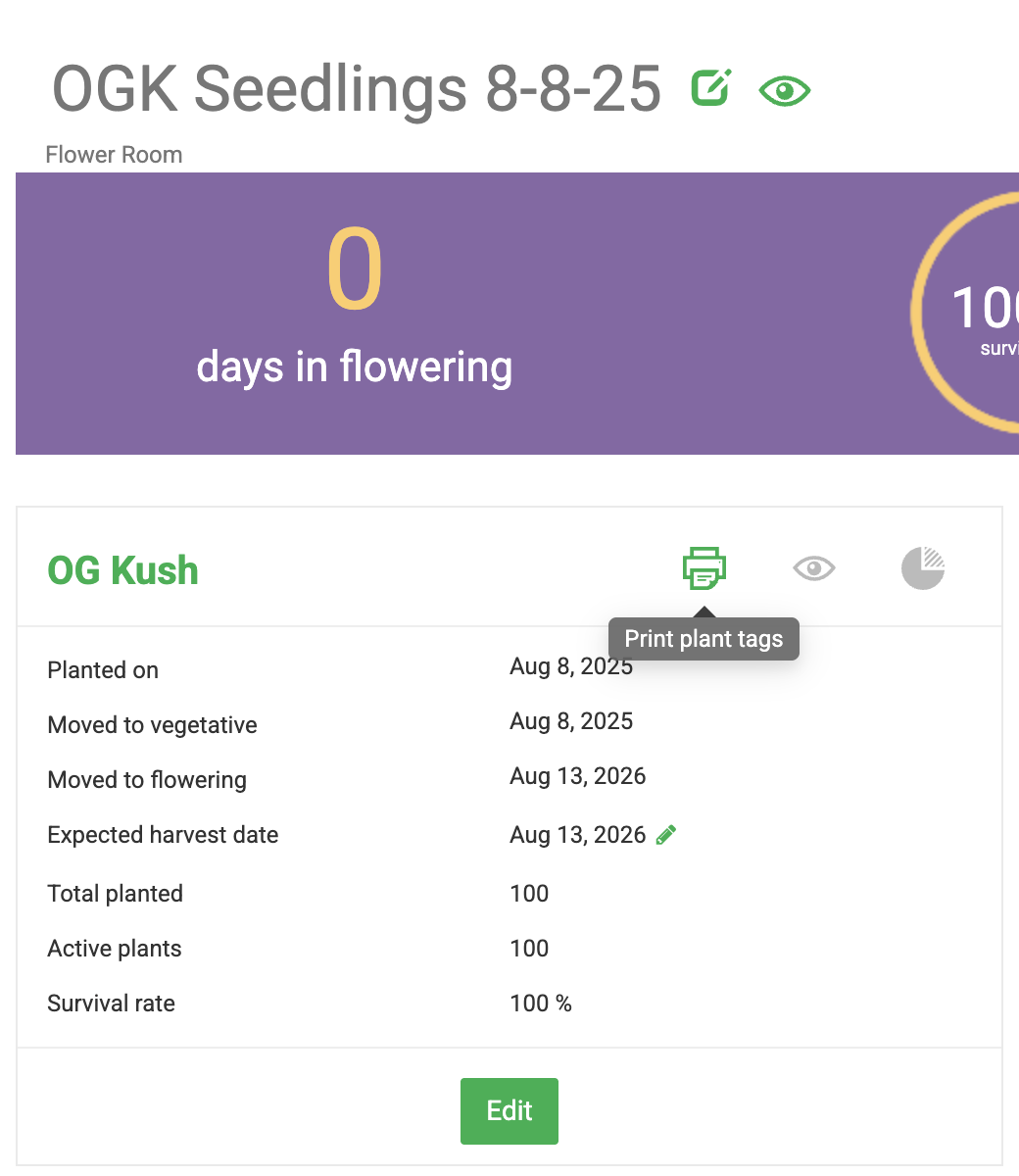Select the Active plants row label
Viewport: 1019px width, 1176px height.
pyautogui.click(x=115, y=949)
